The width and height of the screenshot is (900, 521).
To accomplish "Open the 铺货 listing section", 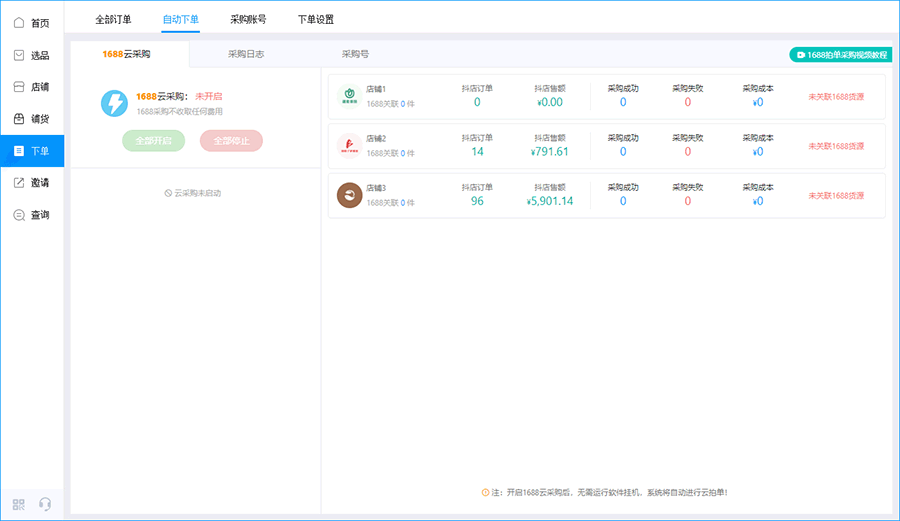I will 32,119.
